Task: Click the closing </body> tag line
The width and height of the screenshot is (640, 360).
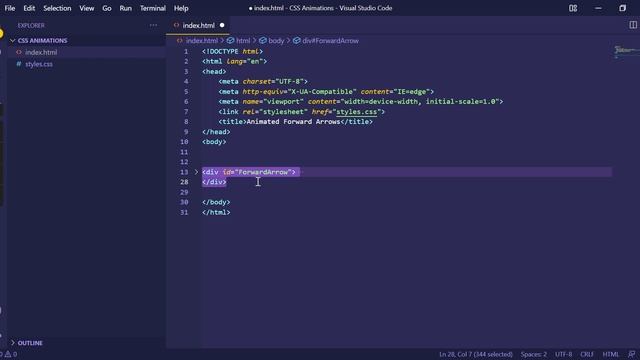Action: (216, 202)
